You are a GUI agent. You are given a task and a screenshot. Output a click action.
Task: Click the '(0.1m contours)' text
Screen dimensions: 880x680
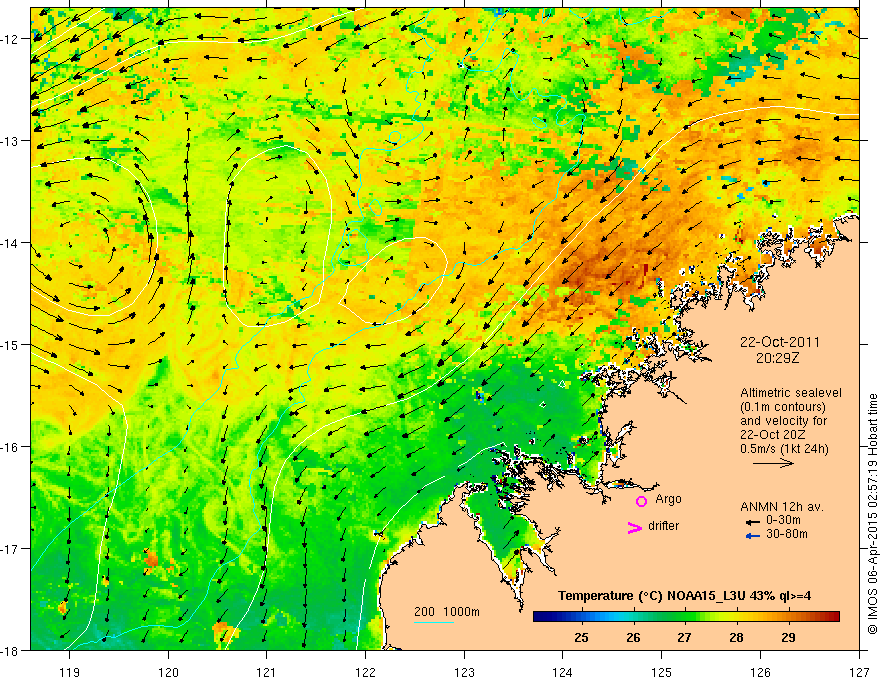[x=783, y=407]
